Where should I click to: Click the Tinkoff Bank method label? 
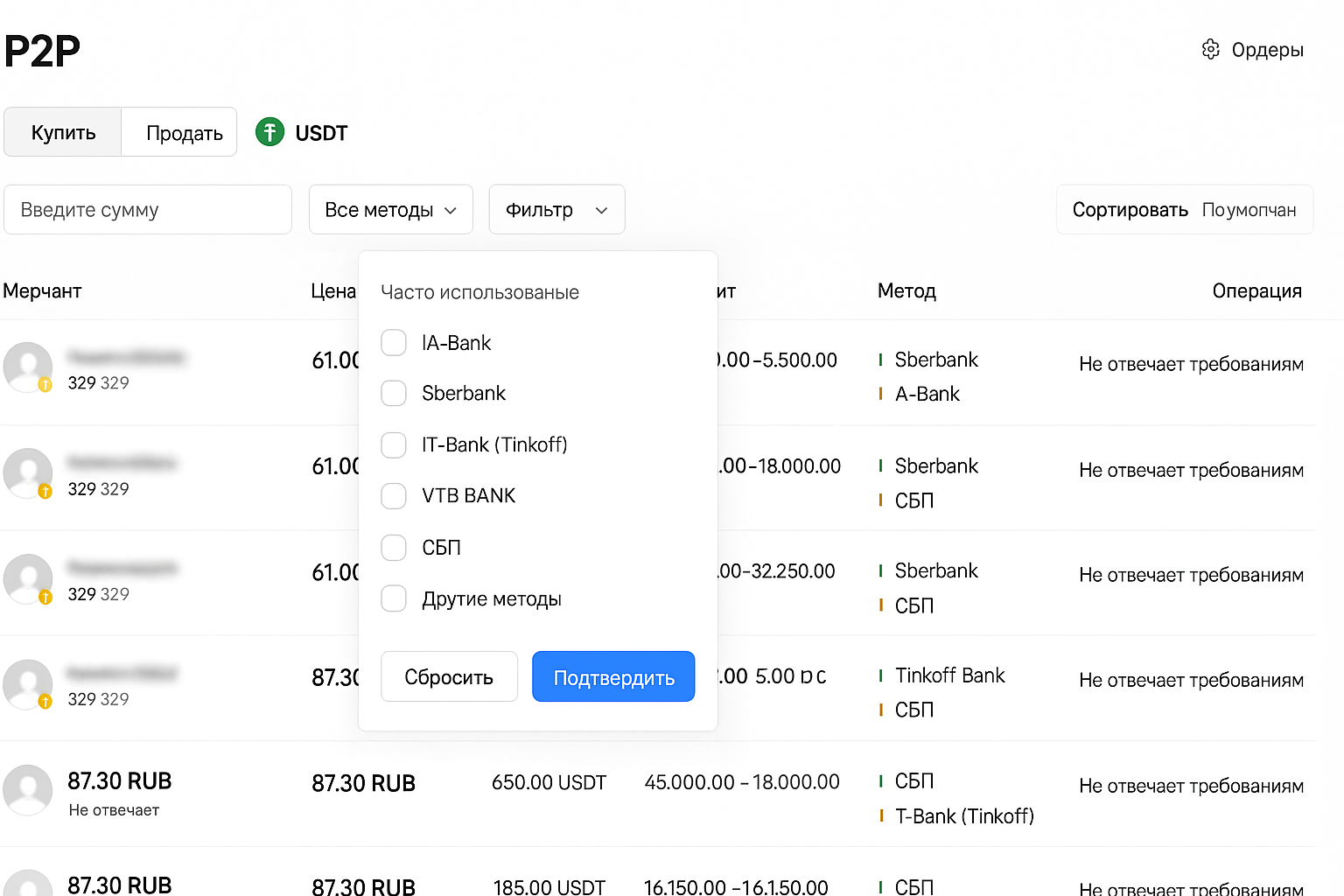coord(950,675)
